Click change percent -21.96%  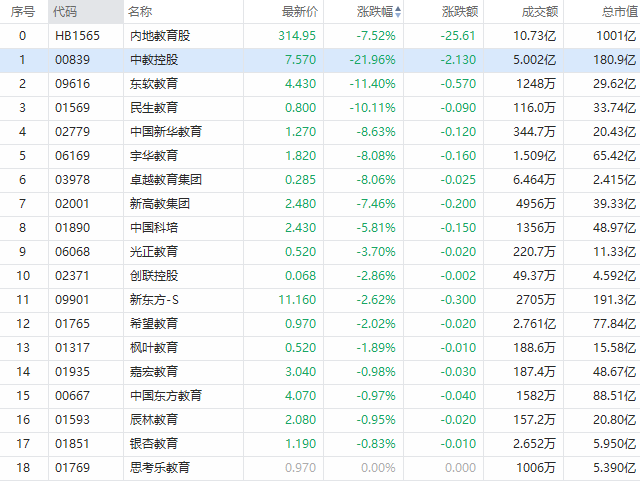(373, 60)
